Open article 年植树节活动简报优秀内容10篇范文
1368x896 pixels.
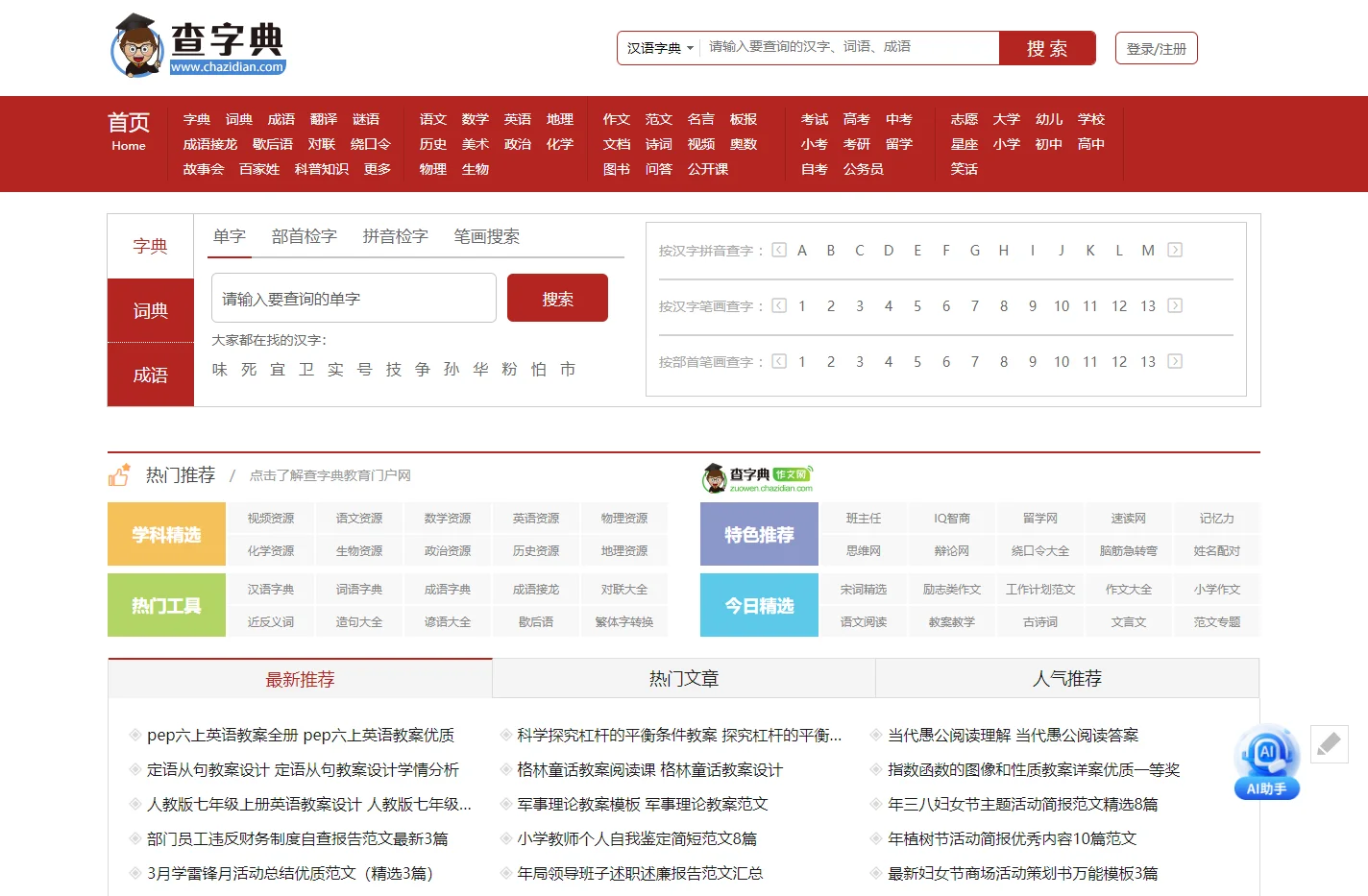1013,839
